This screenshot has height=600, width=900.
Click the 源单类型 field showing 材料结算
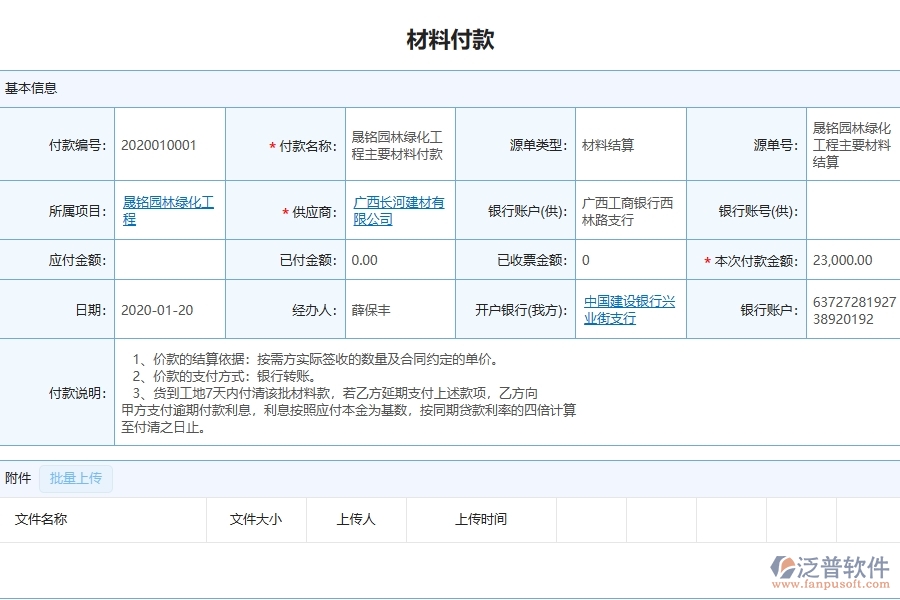coord(598,143)
